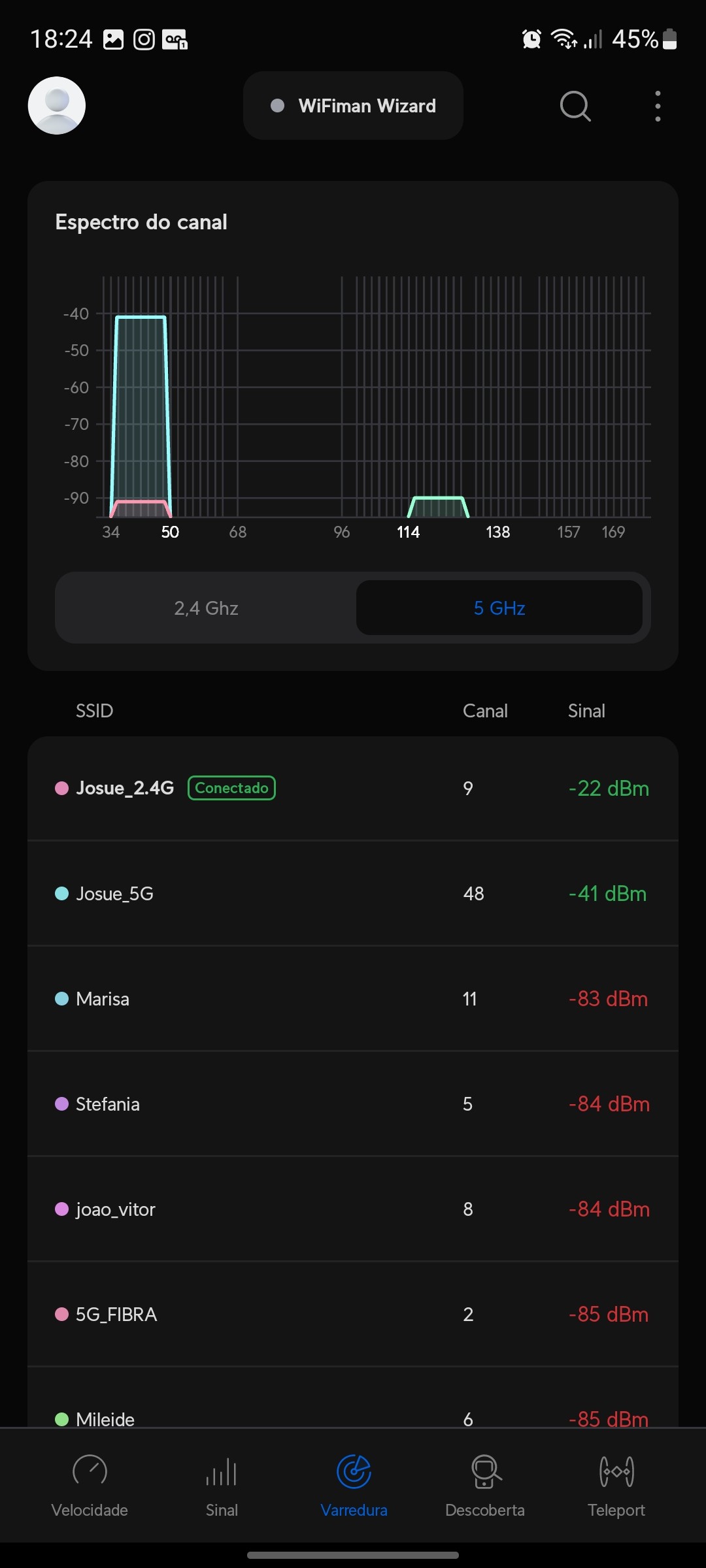This screenshot has height=1568, width=706.
Task: Sort list by Sinal column header
Action: coord(586,711)
